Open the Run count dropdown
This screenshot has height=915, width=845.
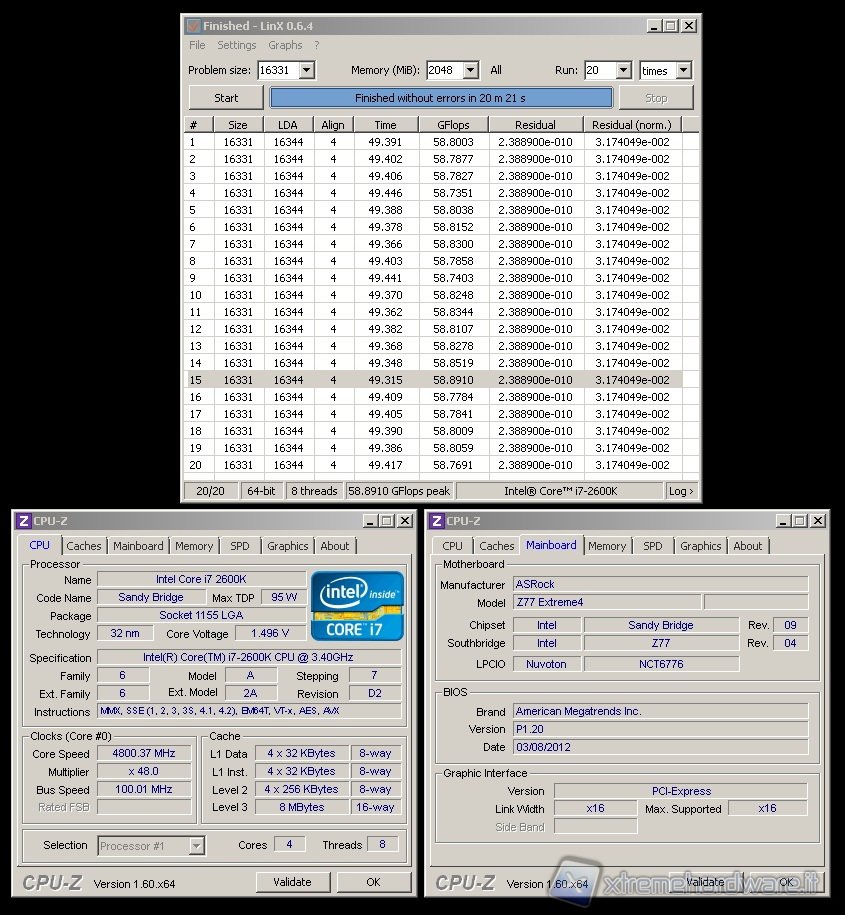tap(623, 71)
